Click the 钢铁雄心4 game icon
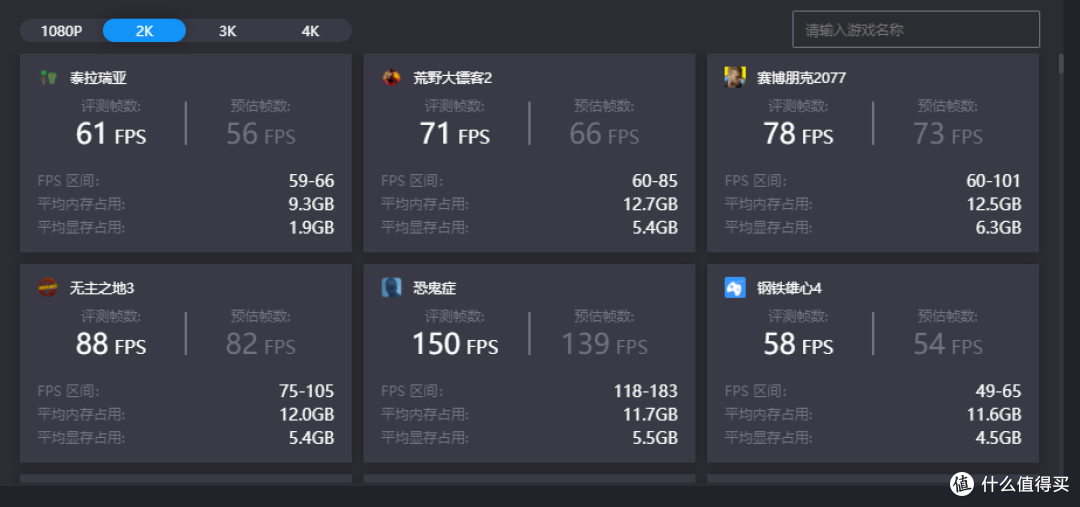Screen dimensions: 1080x507 click(735, 287)
